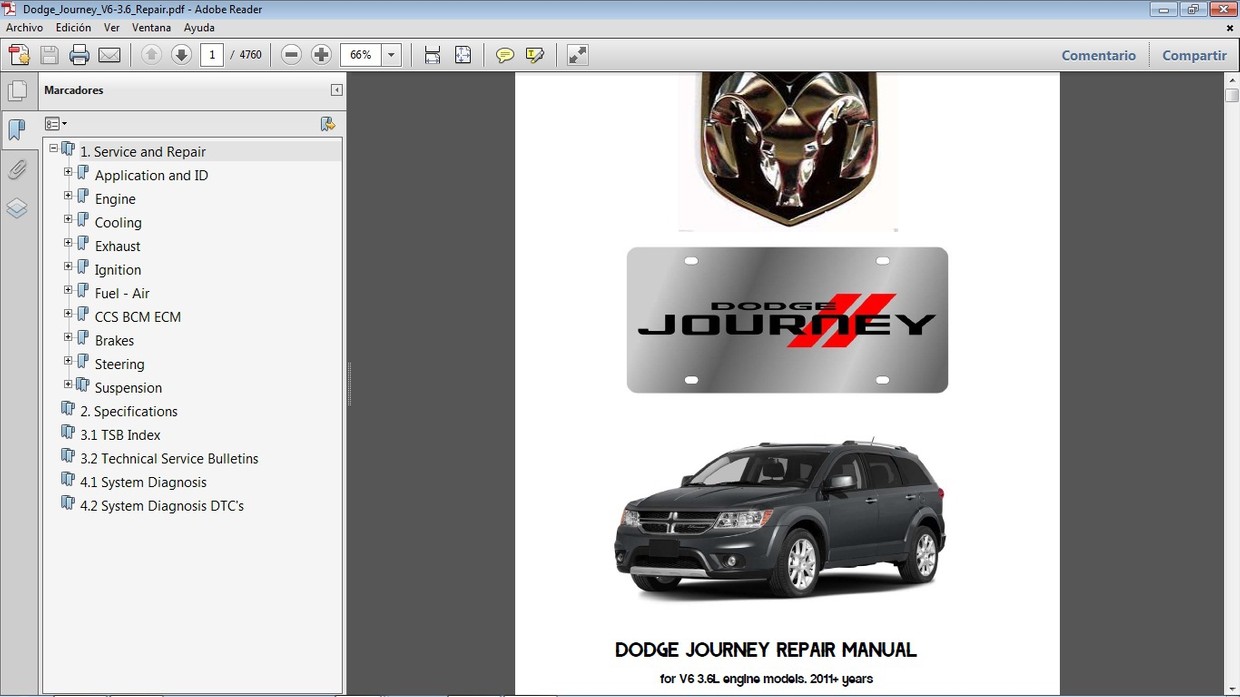Toggle the Layers side panel
The height and width of the screenshot is (697, 1240).
(17, 208)
